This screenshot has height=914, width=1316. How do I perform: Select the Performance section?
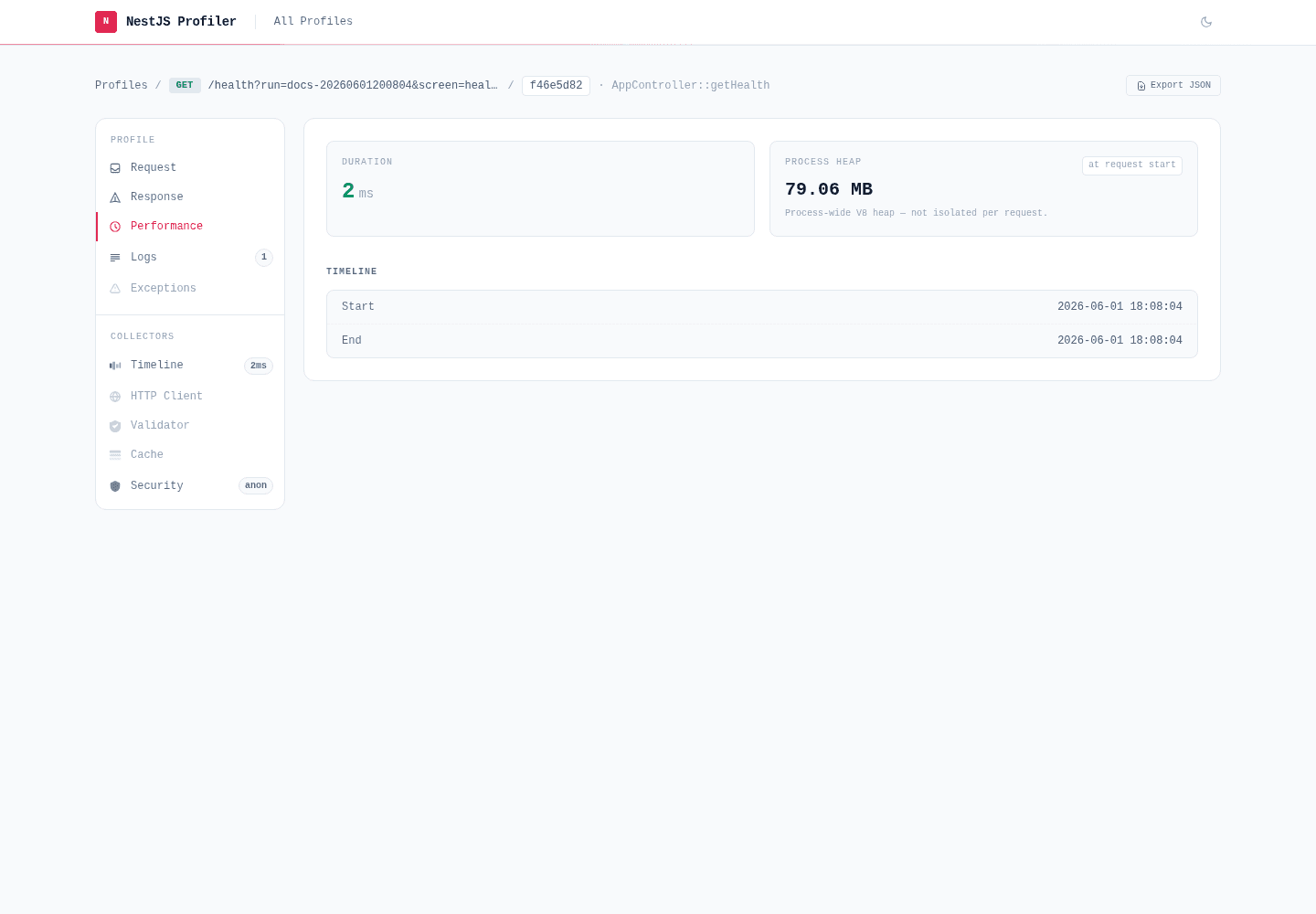(190, 226)
